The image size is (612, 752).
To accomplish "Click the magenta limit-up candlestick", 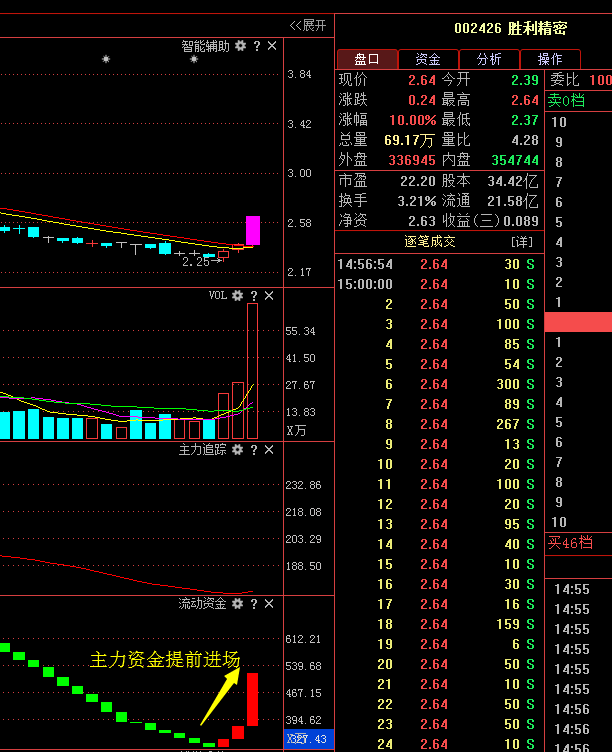I will [252, 231].
